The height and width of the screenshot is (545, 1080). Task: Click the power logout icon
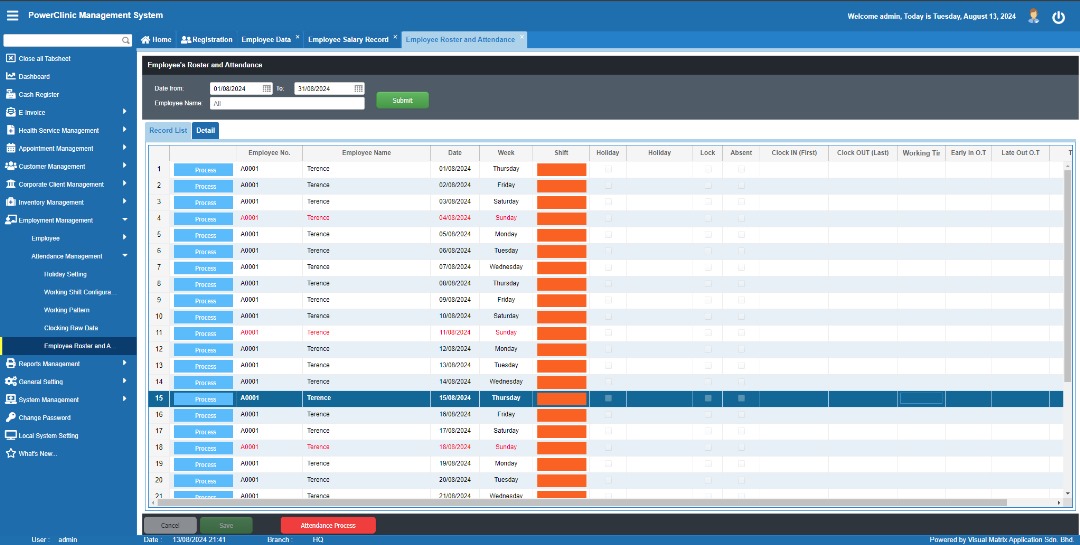point(1058,16)
